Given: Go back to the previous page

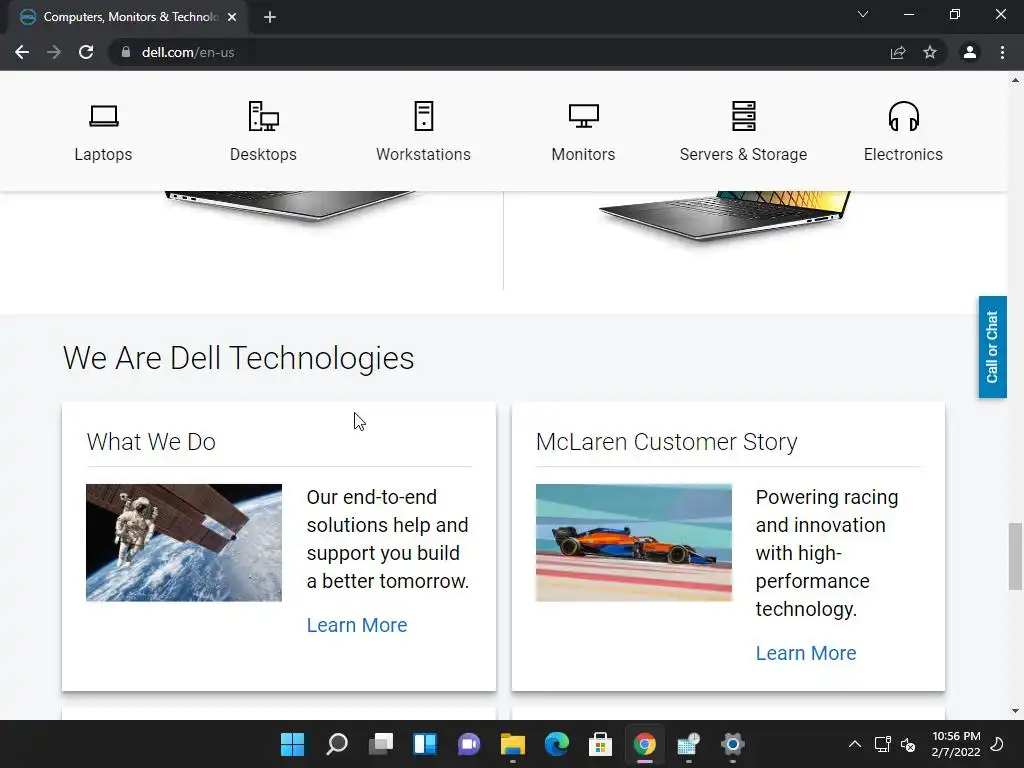Looking at the screenshot, I should (x=22, y=52).
